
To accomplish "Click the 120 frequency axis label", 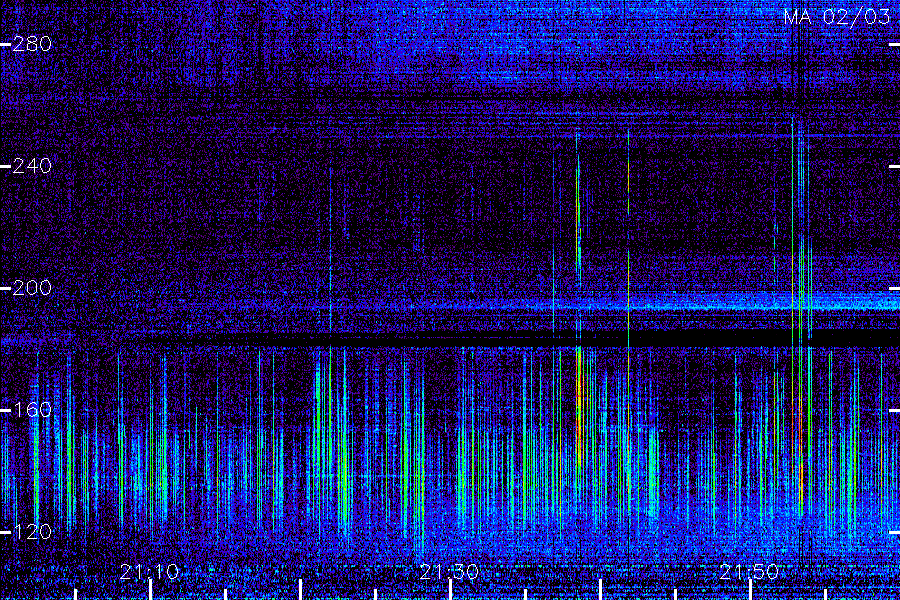I will pos(32,531).
